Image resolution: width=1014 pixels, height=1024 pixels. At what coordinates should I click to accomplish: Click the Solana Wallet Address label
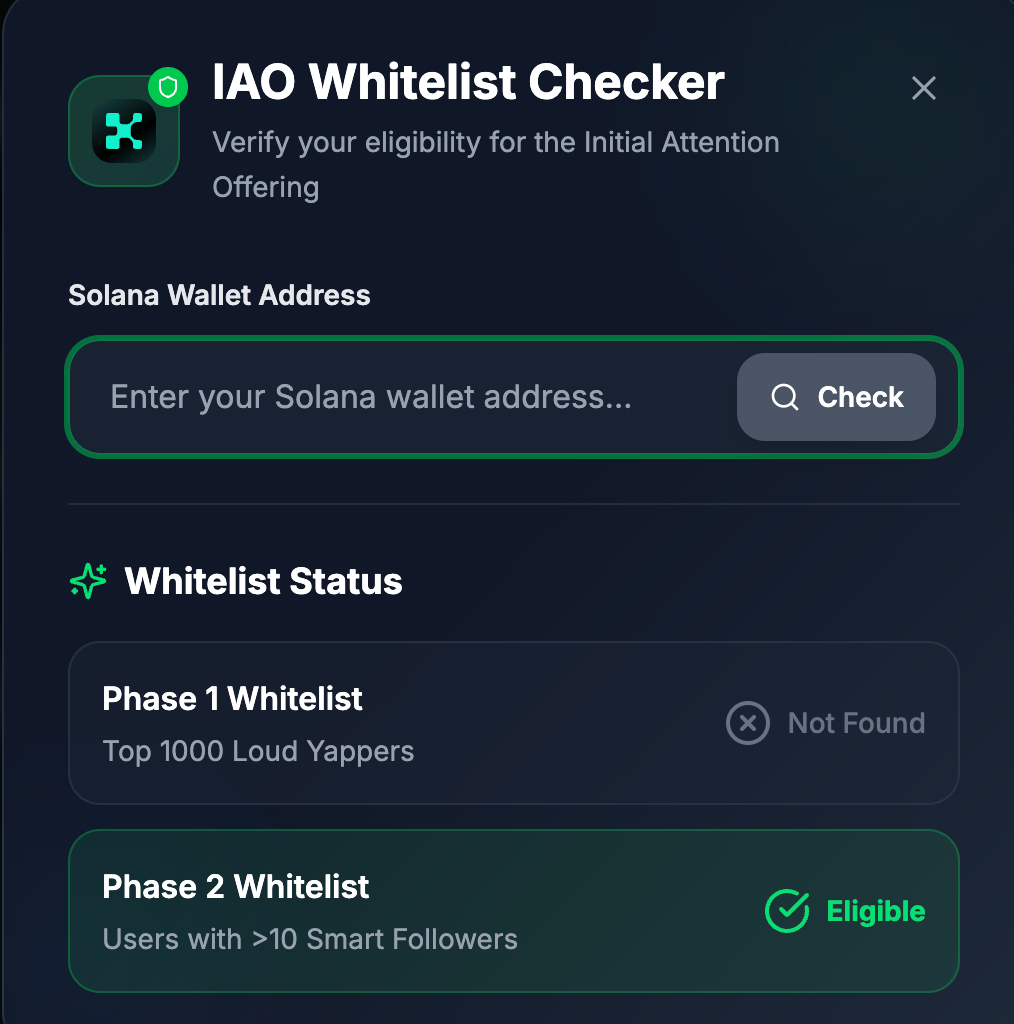pyautogui.click(x=219, y=295)
